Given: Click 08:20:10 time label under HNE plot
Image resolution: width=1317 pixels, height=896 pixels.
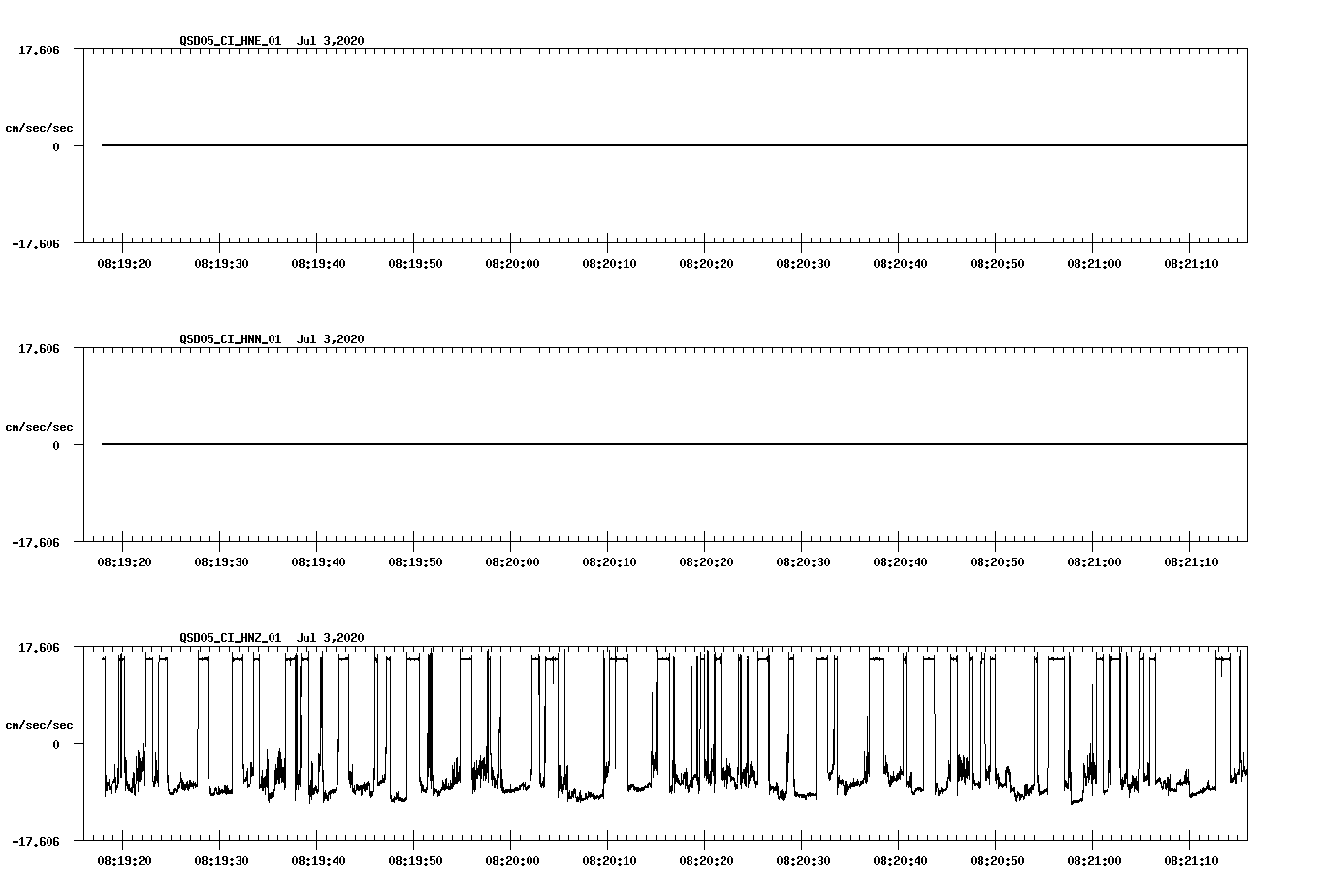Looking at the screenshot, I should (609, 263).
